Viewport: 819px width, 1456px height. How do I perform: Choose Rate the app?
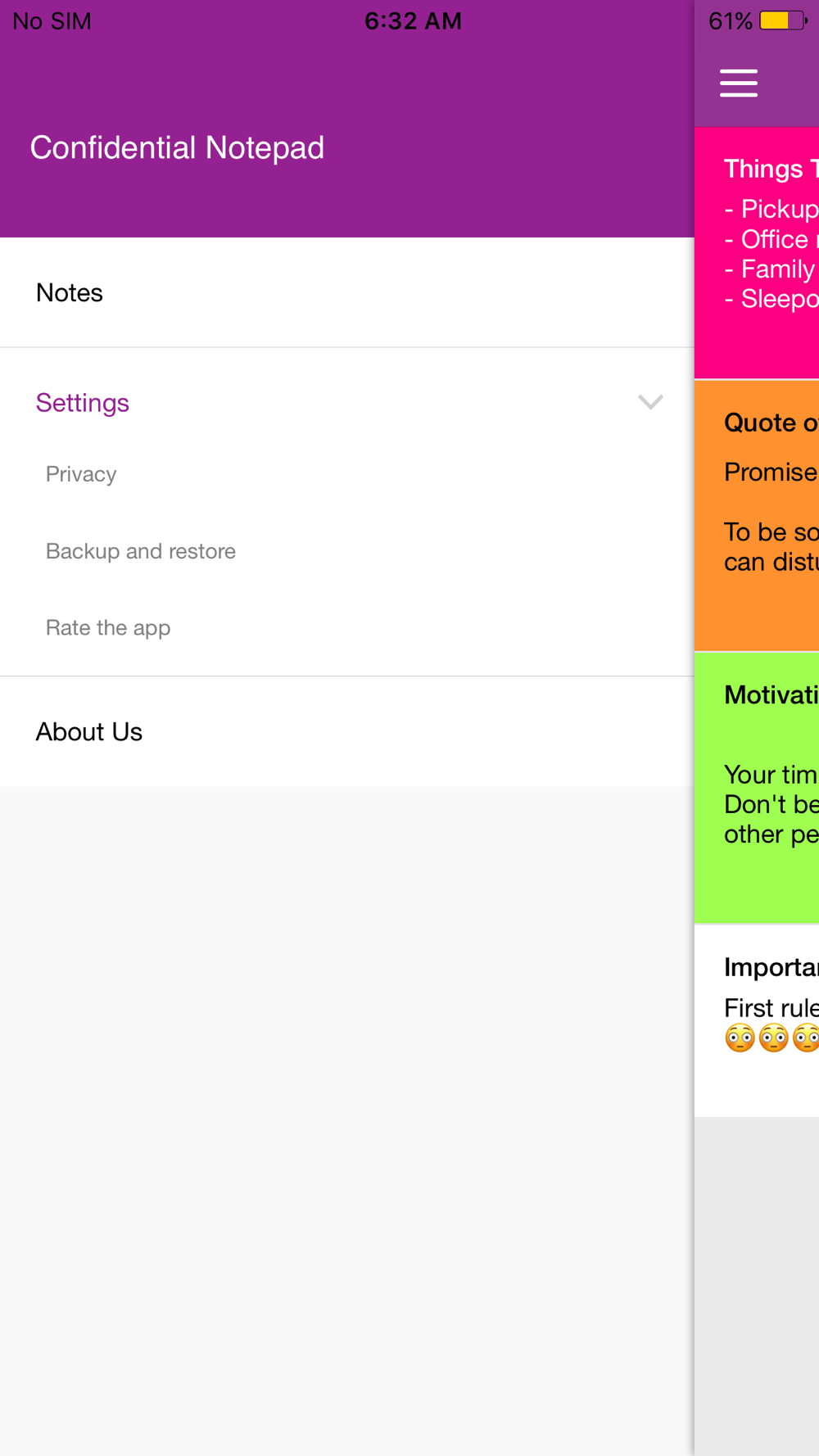point(108,628)
